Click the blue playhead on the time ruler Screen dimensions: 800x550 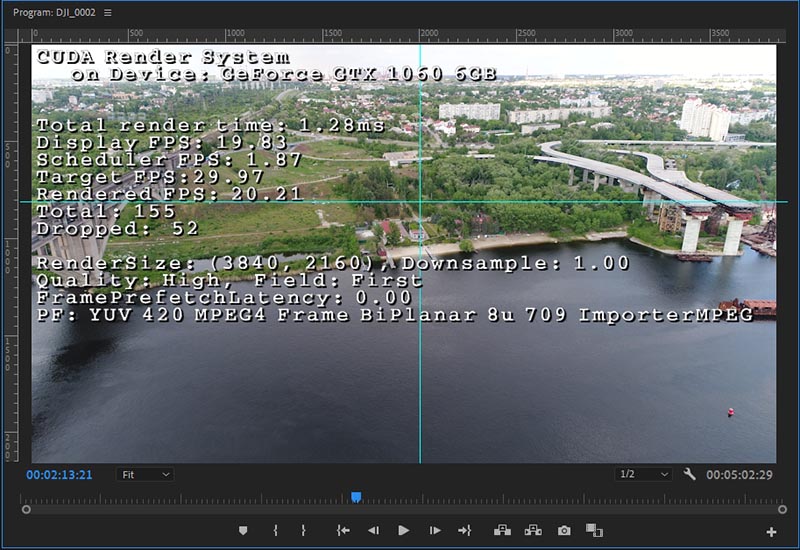(x=355, y=497)
